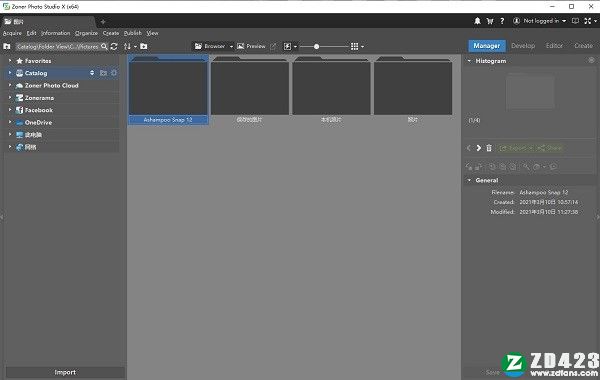This screenshot has width=600, height=380.
Task: Go to the next item arrow
Action: coord(479,148)
